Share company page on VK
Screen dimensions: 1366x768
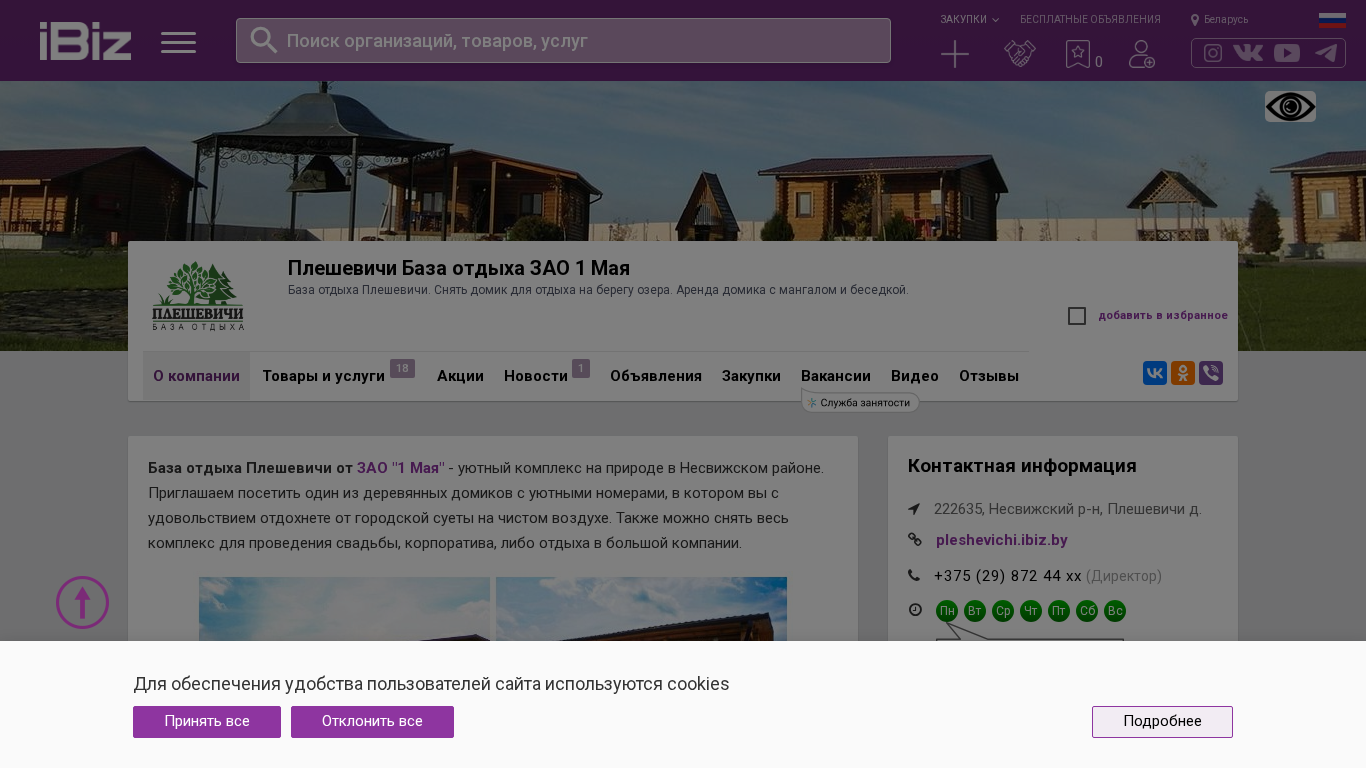[x=1155, y=373]
